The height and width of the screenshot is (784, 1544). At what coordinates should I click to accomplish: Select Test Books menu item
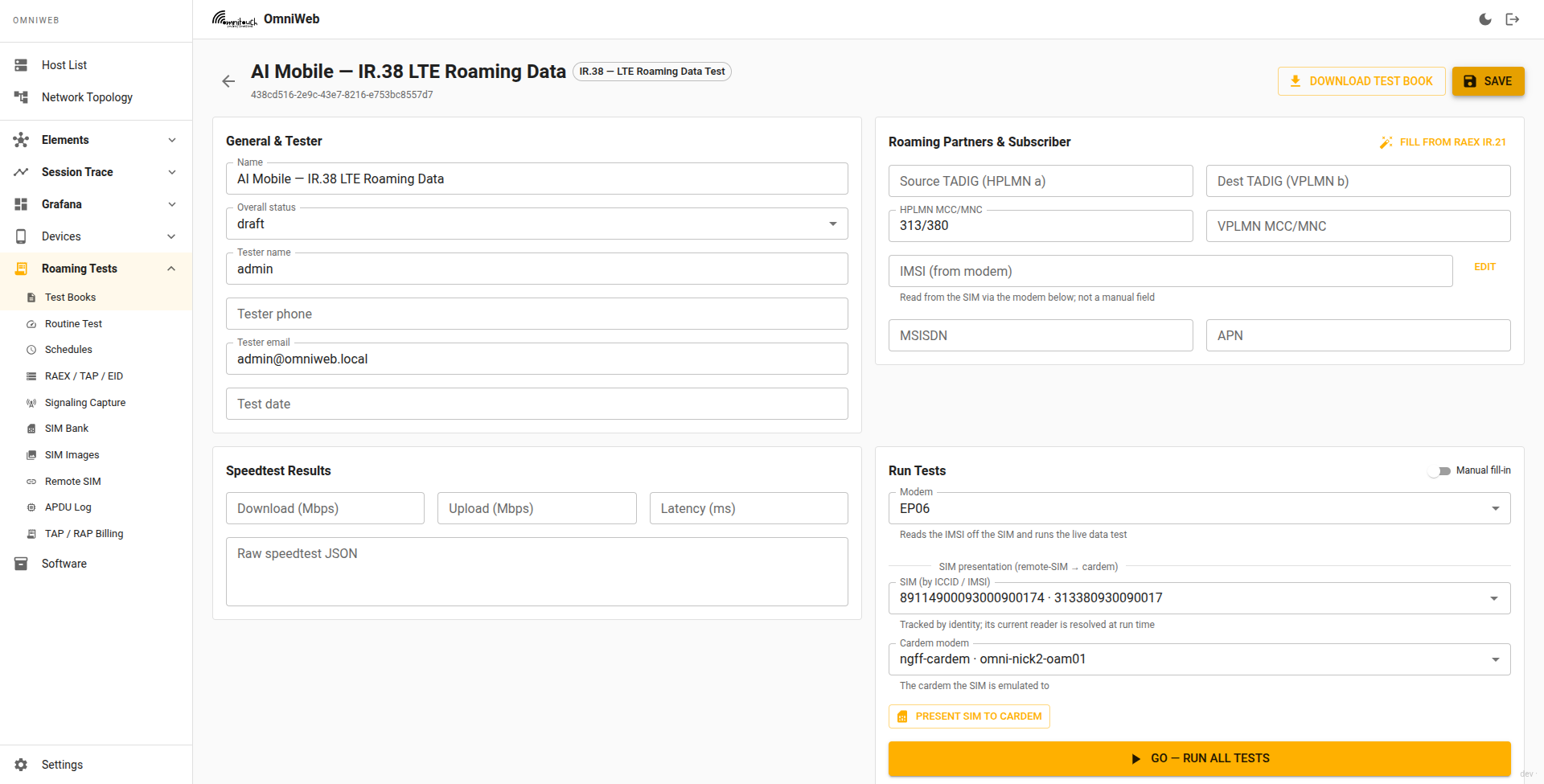point(96,298)
